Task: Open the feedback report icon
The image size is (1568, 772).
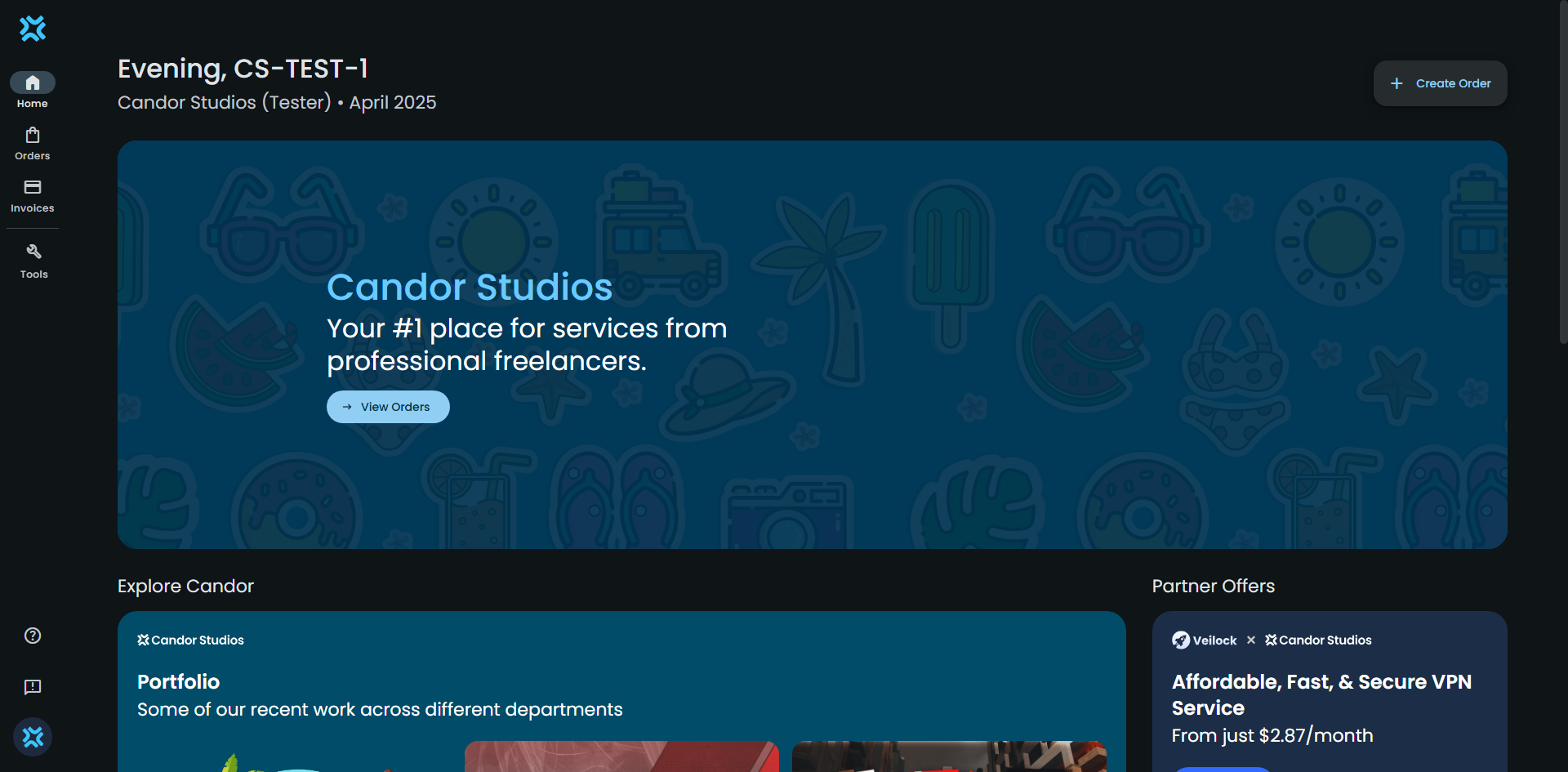Action: coord(33,687)
